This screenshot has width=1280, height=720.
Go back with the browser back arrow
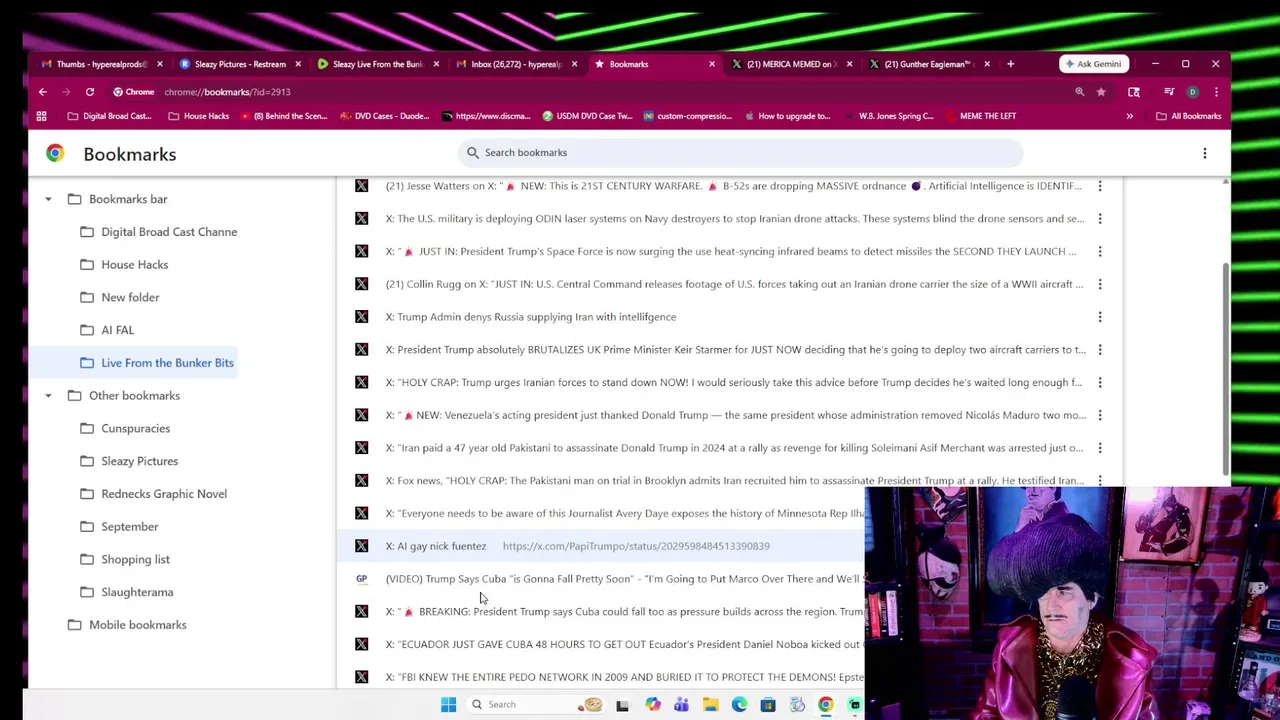42,92
